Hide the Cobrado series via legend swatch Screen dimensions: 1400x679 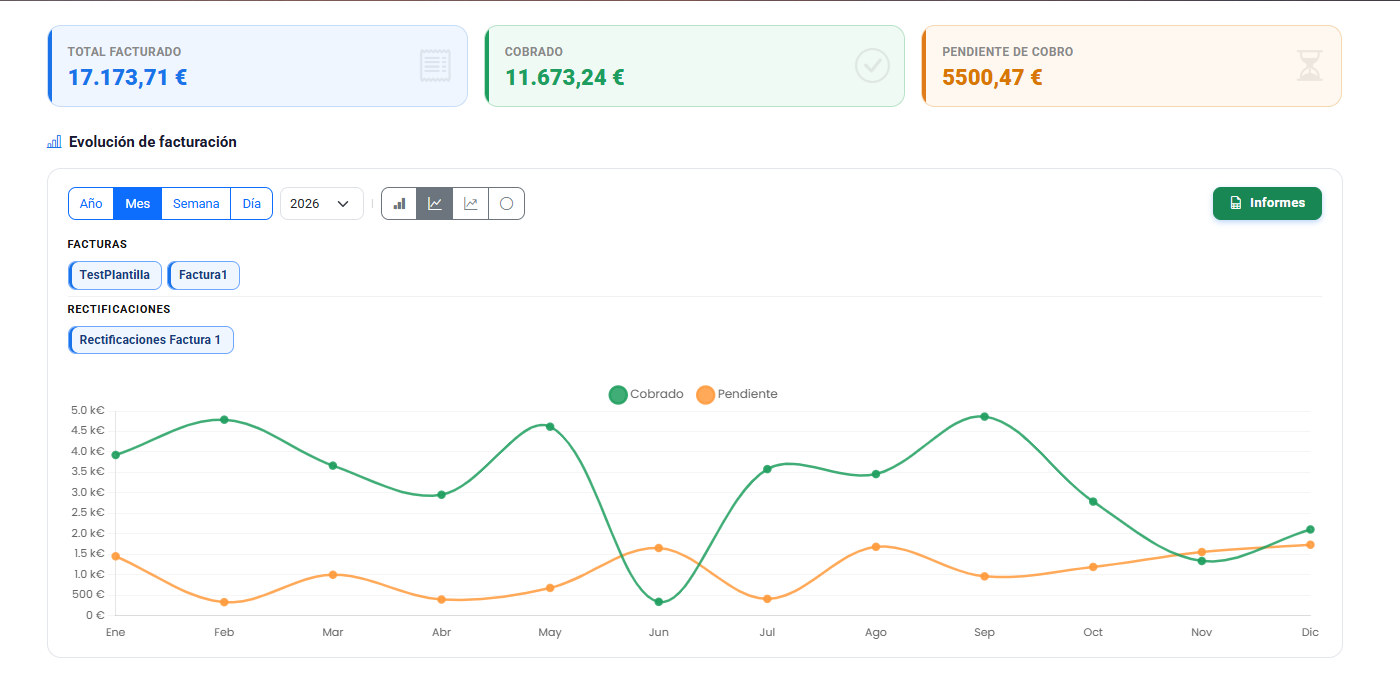(x=618, y=394)
